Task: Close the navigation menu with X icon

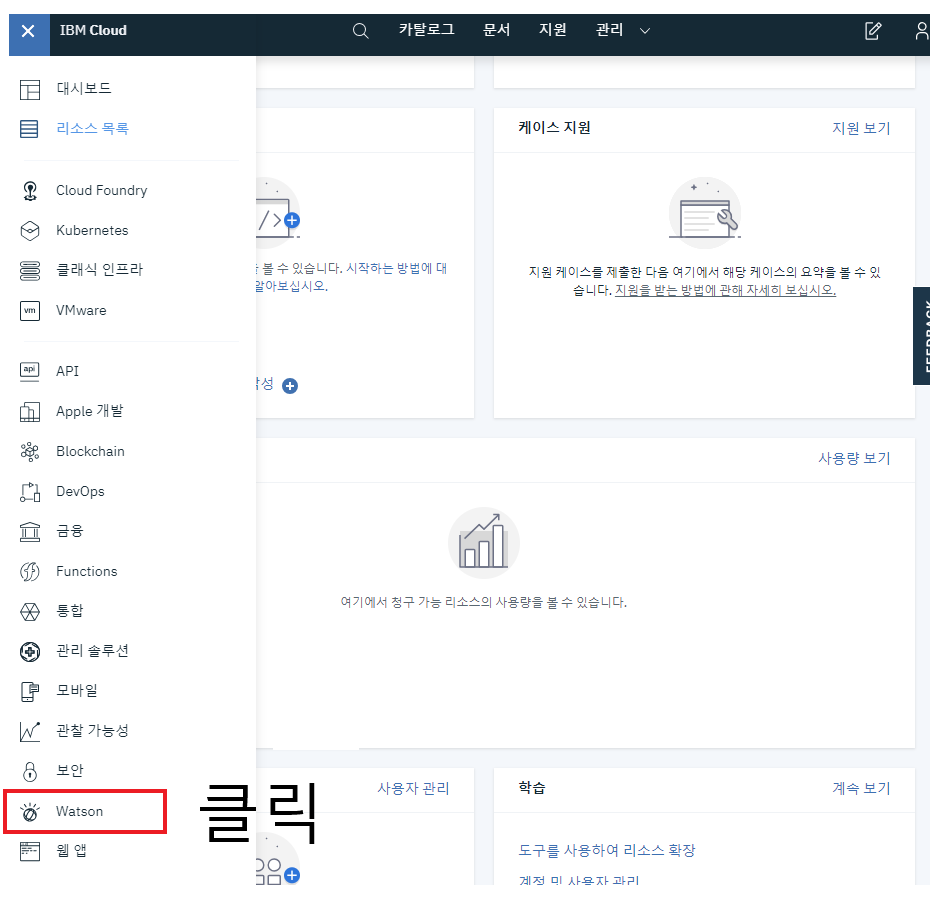Action: (x=28, y=31)
